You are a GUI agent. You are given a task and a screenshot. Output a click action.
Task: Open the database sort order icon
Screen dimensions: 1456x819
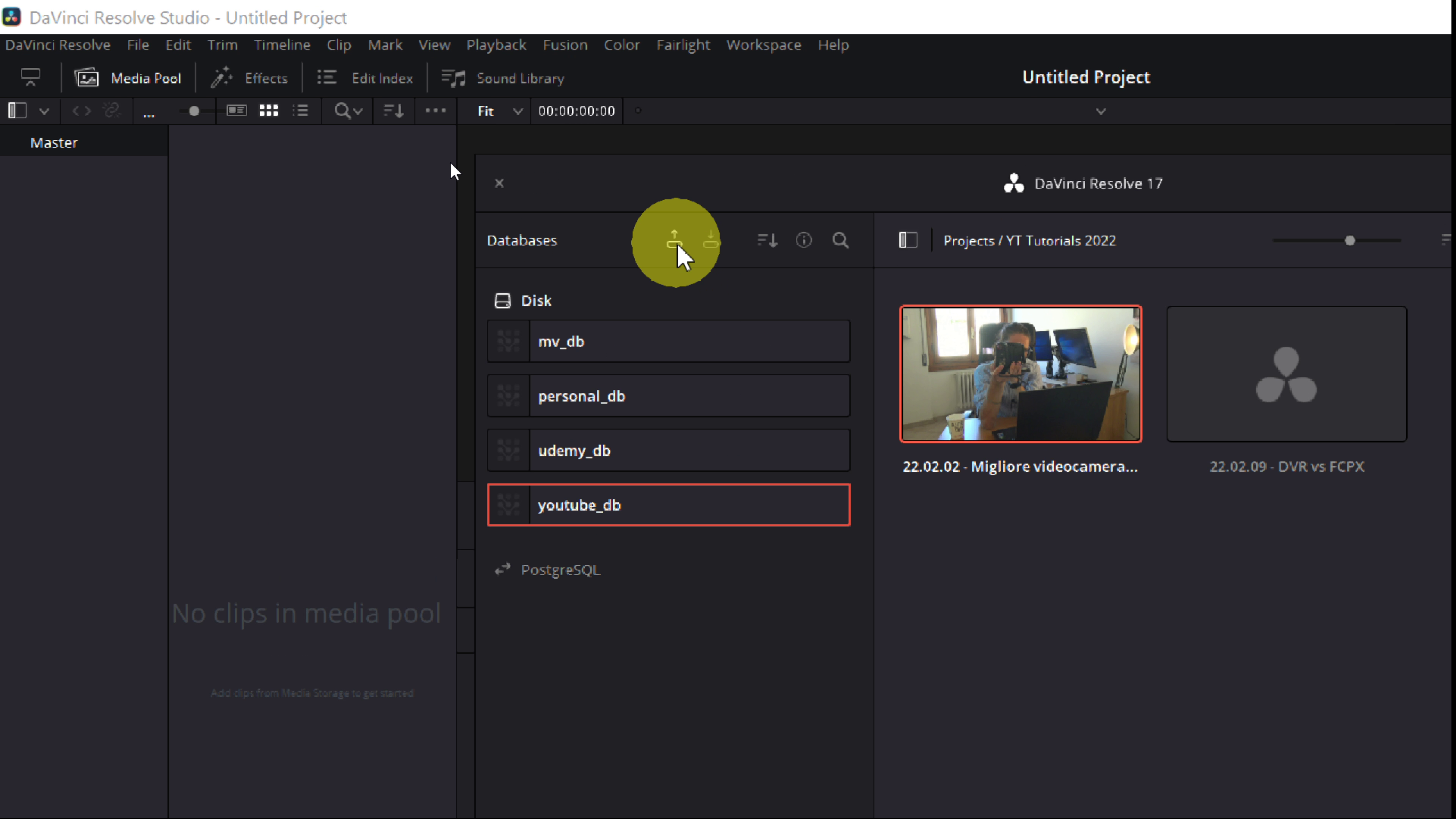[x=767, y=240]
